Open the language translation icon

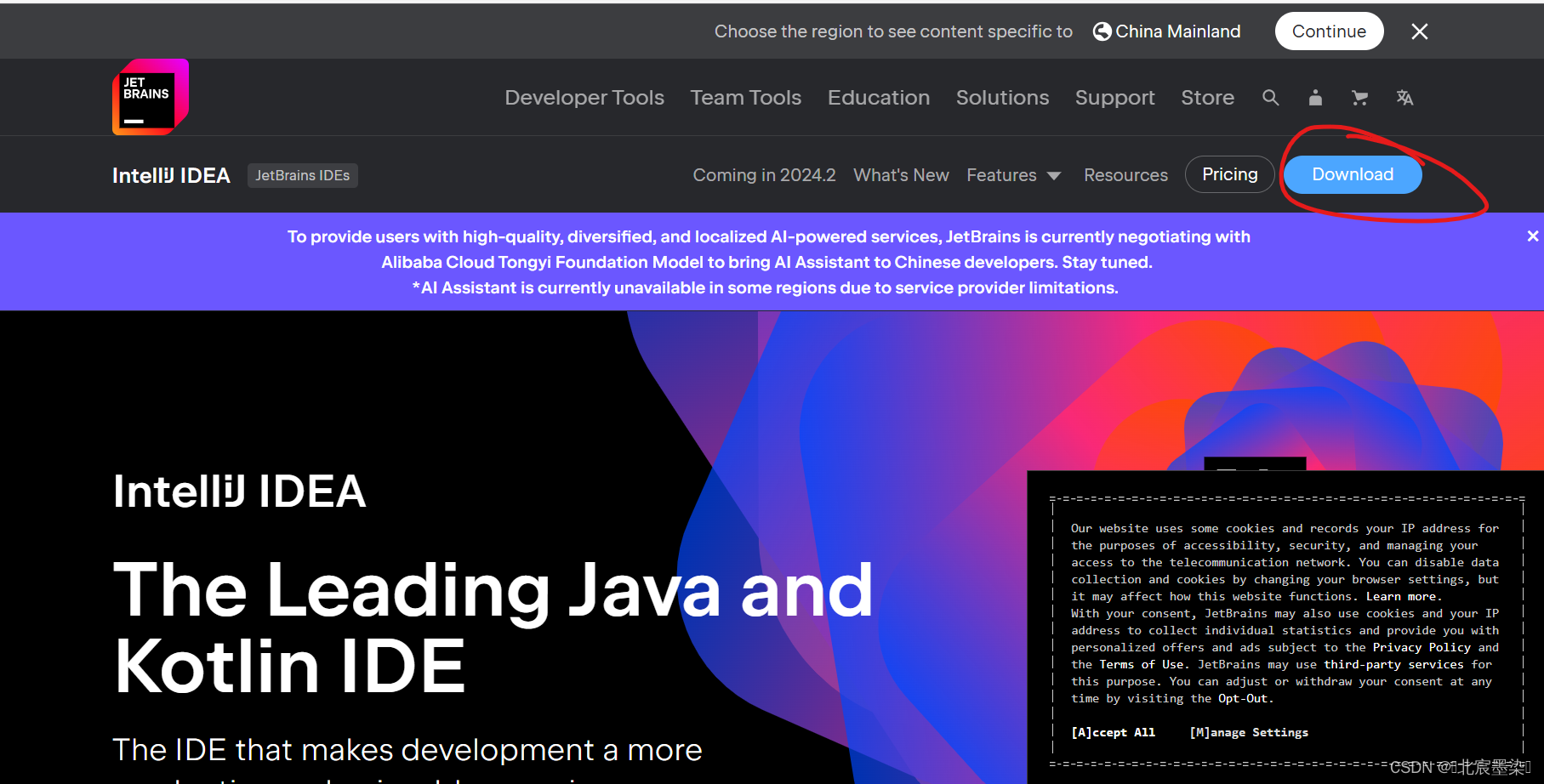pyautogui.click(x=1404, y=98)
